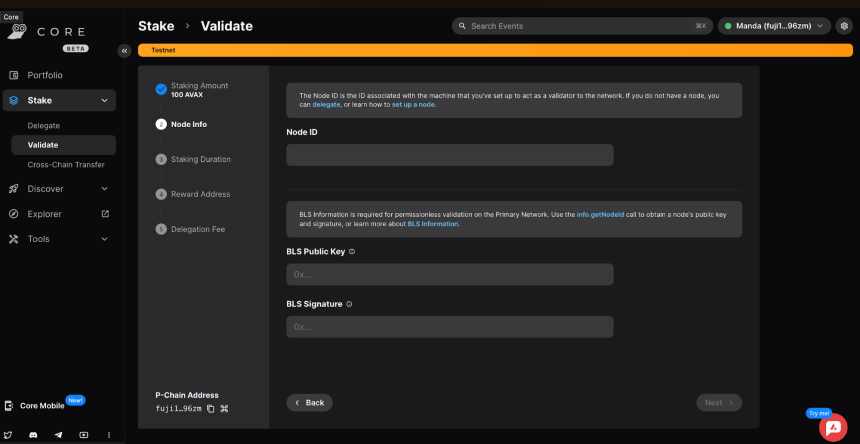Go to the Staking Duration step
The height and width of the screenshot is (444, 860).
coord(201,159)
